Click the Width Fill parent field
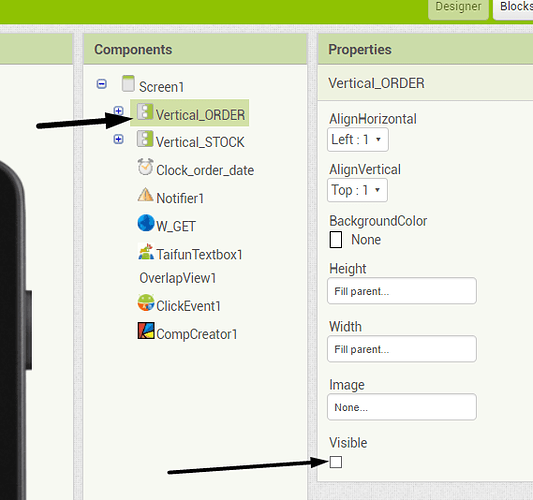The image size is (533, 500). [x=402, y=349]
